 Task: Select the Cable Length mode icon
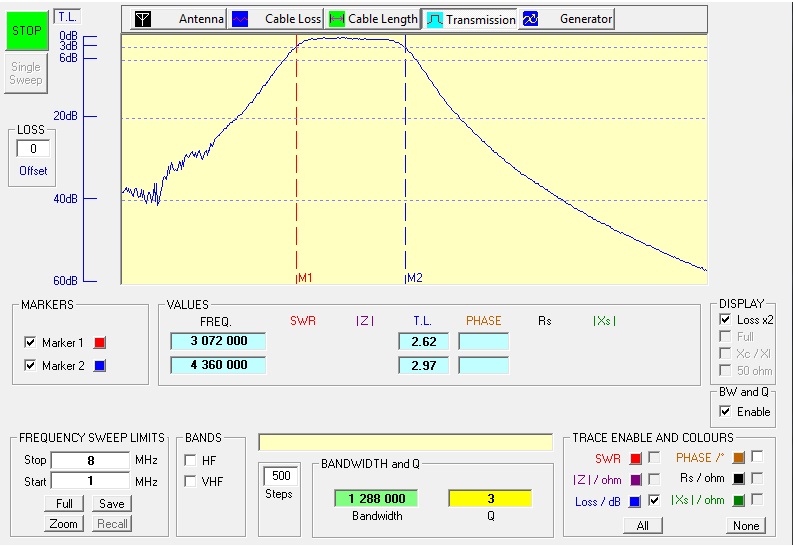click(x=337, y=19)
